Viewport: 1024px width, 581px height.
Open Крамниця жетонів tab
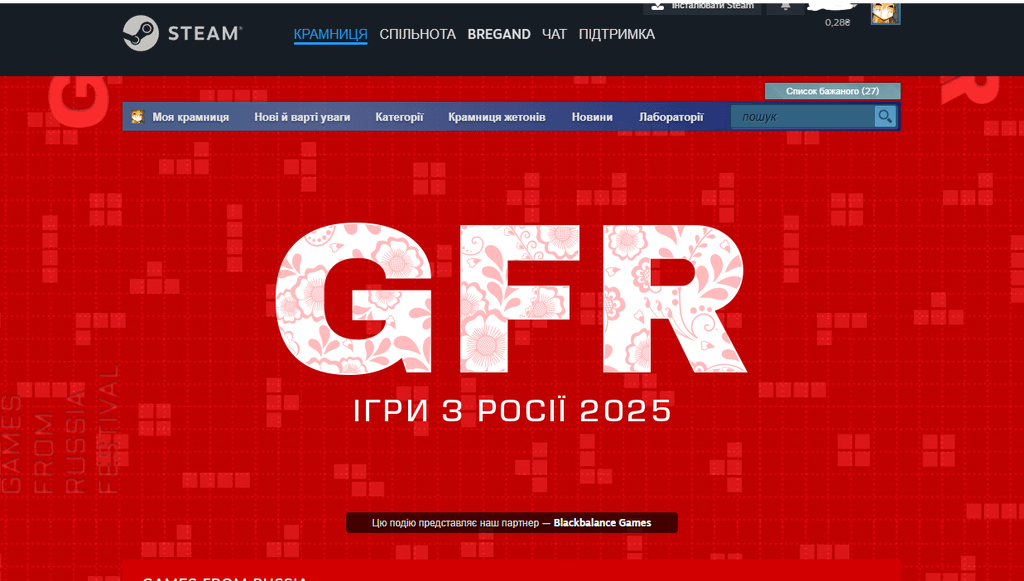click(497, 117)
